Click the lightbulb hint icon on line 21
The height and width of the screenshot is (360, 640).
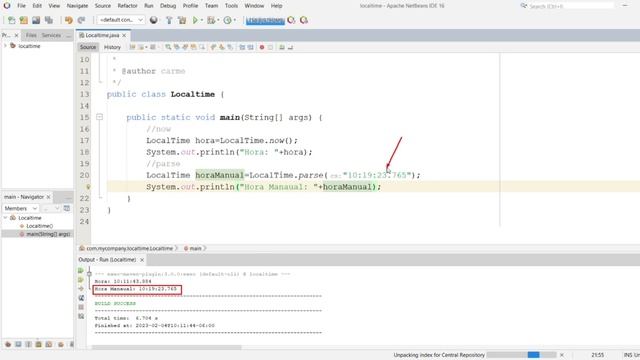tap(88, 187)
